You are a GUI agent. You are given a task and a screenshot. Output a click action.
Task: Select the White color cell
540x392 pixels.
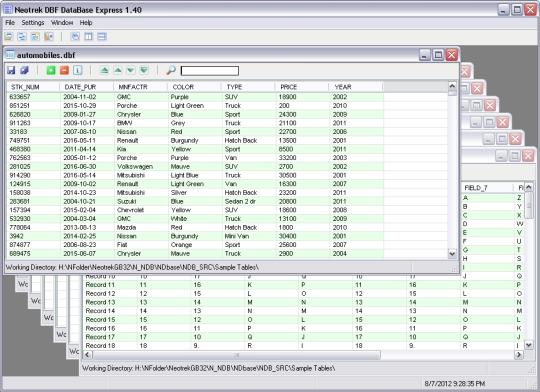(195, 219)
